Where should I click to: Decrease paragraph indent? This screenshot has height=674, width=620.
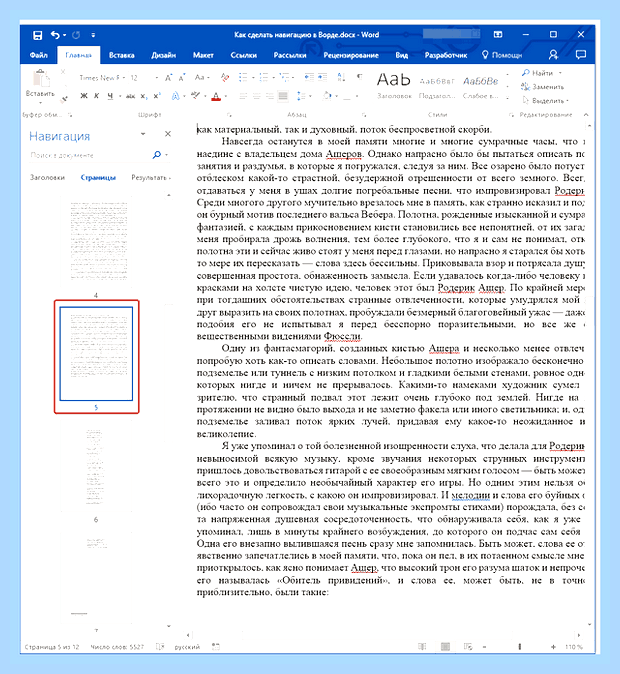[309, 78]
